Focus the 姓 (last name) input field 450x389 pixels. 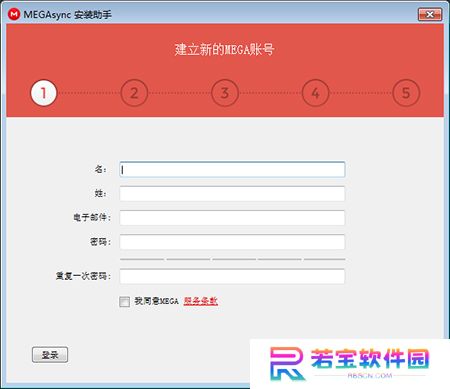(x=232, y=194)
